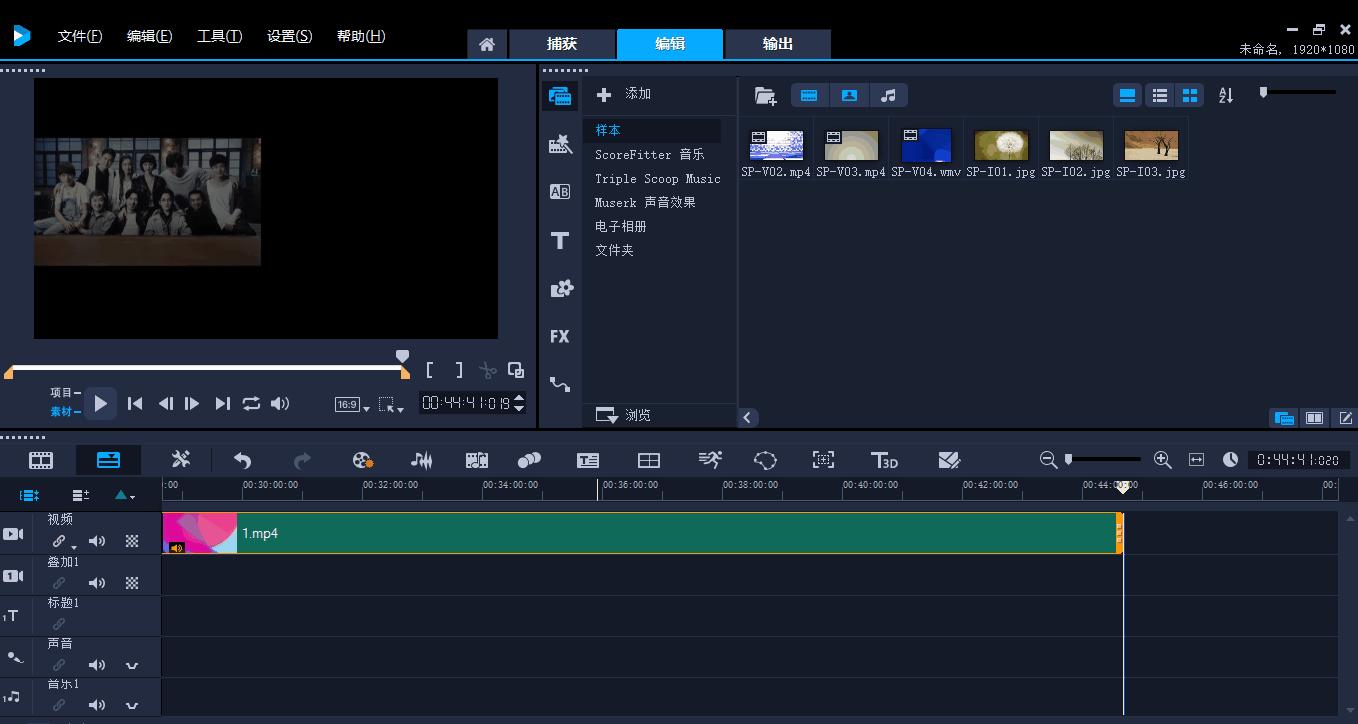
Task: Open the 设置(S) menu
Action: tap(290, 35)
